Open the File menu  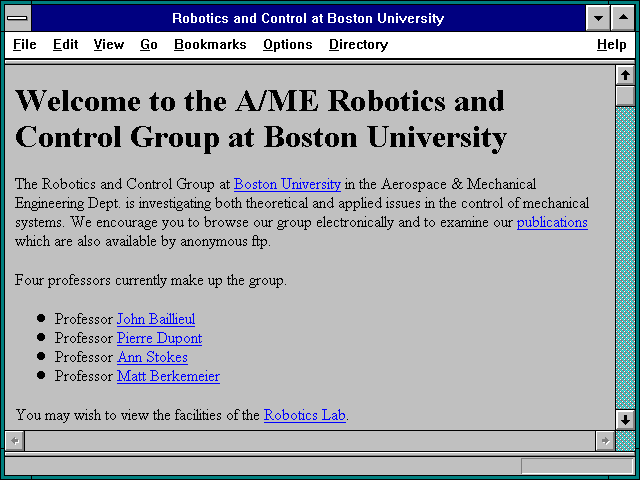pos(24,44)
